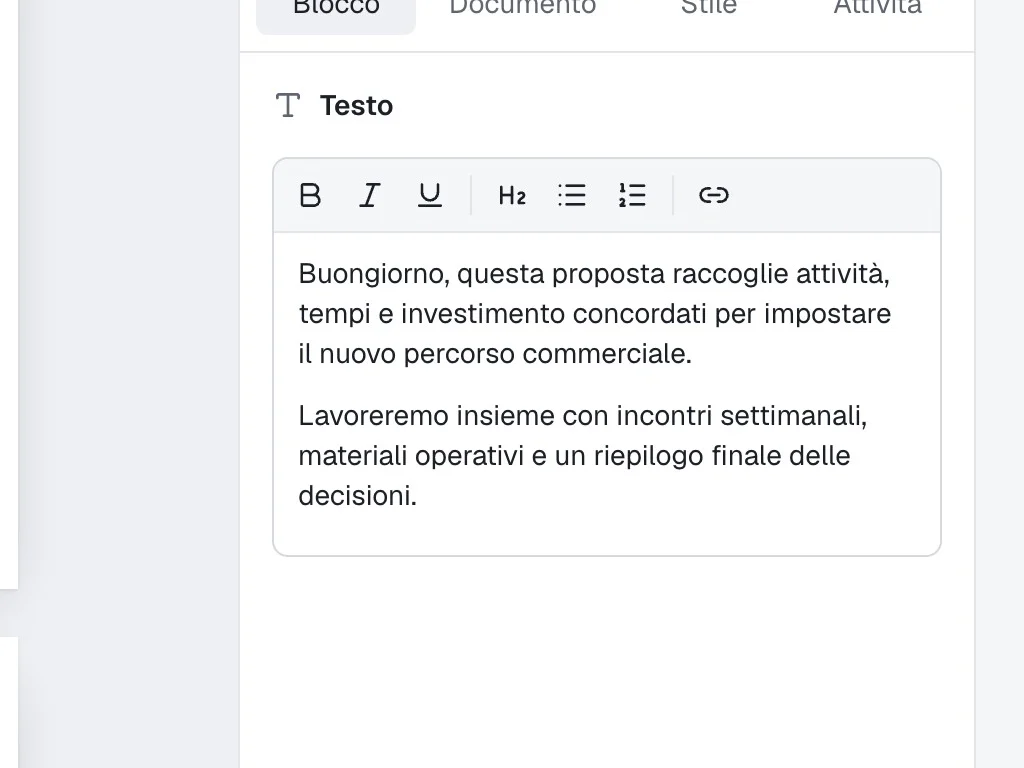Click the T text block icon
Image resolution: width=1024 pixels, height=768 pixels.
pos(288,105)
